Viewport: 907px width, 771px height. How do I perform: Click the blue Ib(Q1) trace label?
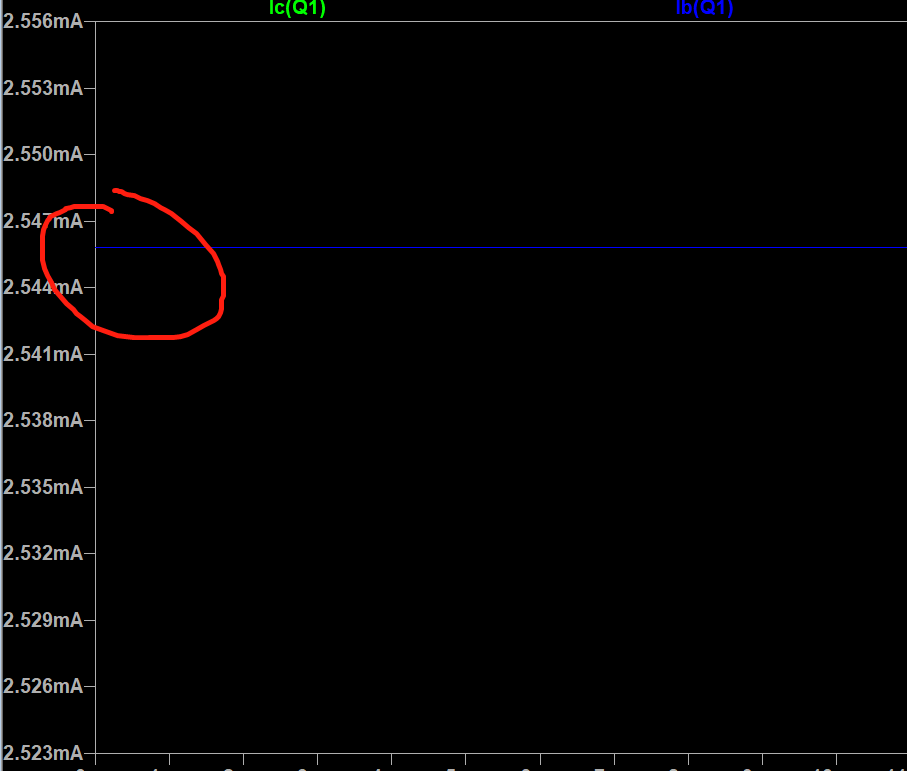click(x=705, y=9)
